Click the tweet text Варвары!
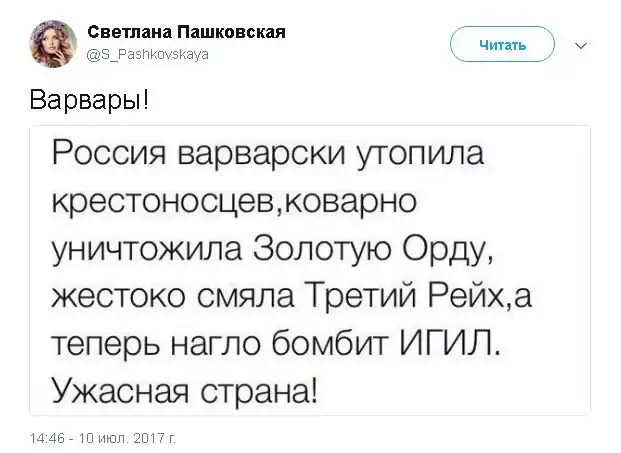The width and height of the screenshot is (621, 453). click(89, 102)
